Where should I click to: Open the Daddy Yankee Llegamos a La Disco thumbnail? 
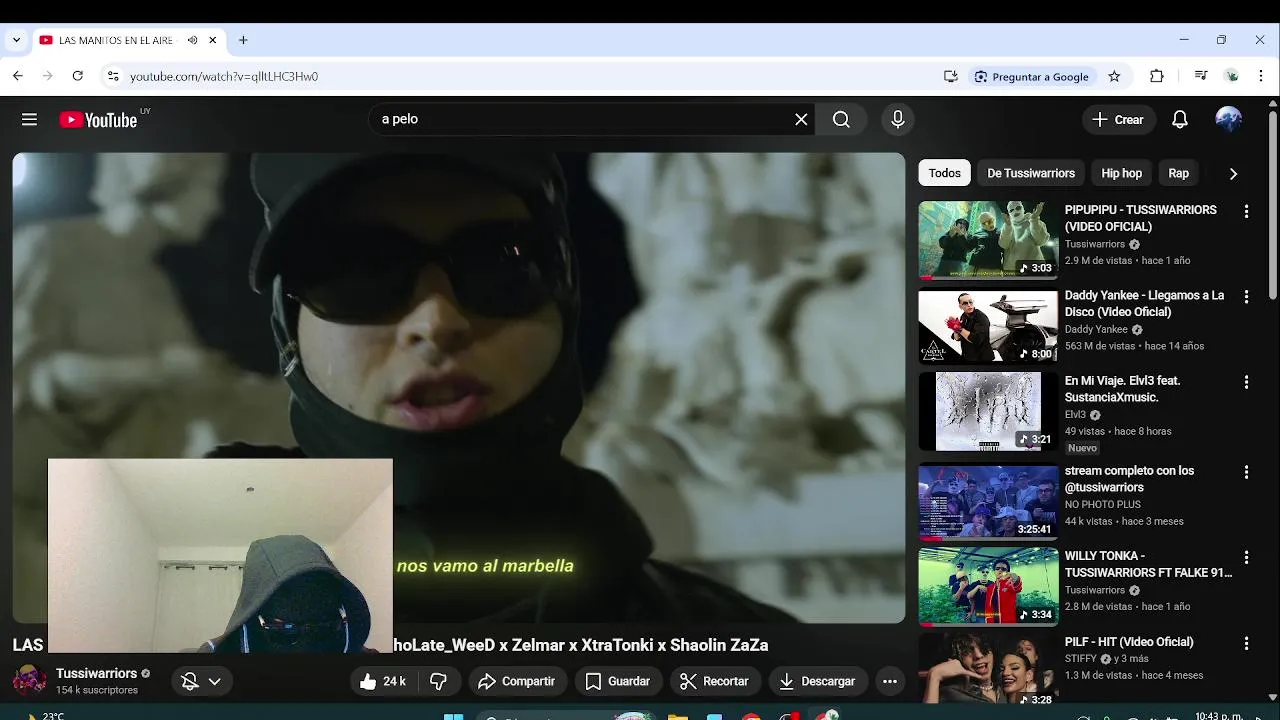click(x=988, y=326)
